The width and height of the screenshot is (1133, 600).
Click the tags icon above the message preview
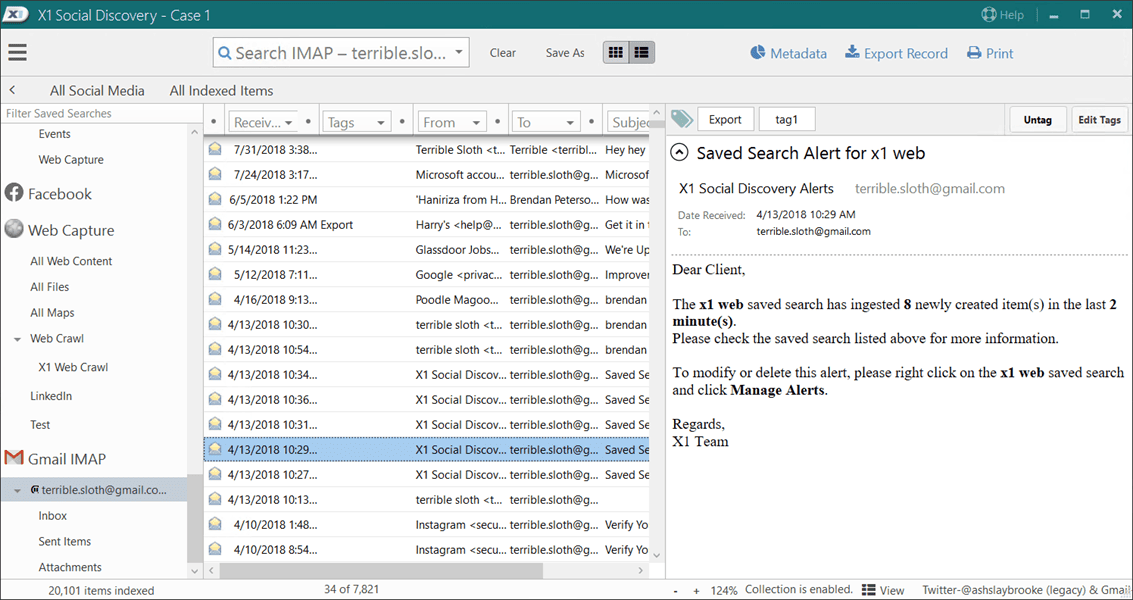point(681,119)
